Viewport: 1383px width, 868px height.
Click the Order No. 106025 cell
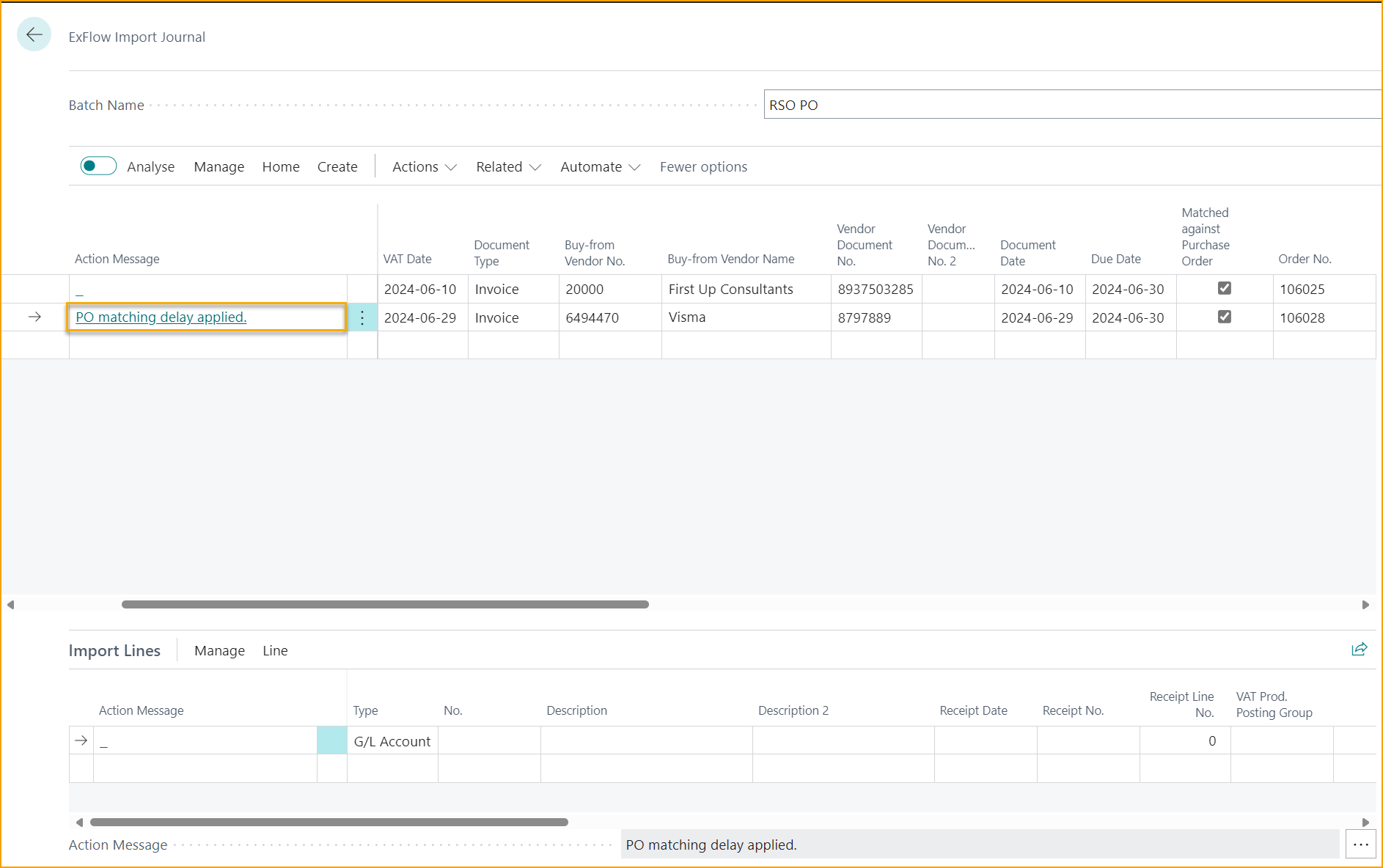[x=1324, y=289]
